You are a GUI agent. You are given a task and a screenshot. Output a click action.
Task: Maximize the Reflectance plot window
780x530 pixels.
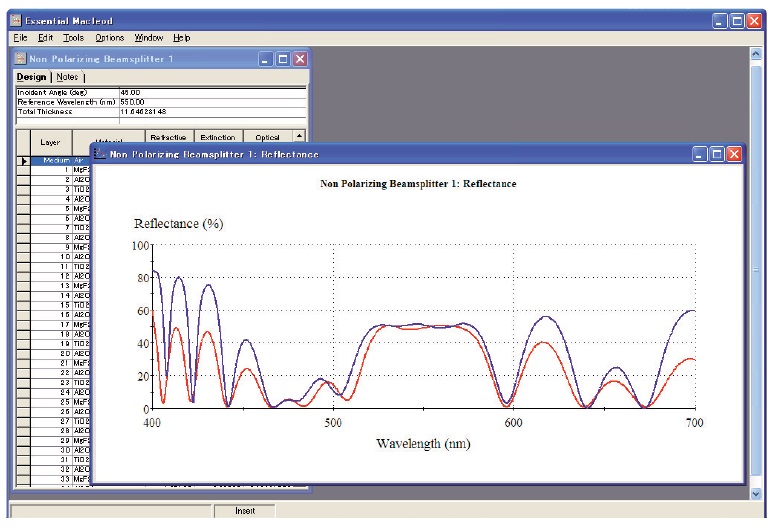(x=716, y=154)
